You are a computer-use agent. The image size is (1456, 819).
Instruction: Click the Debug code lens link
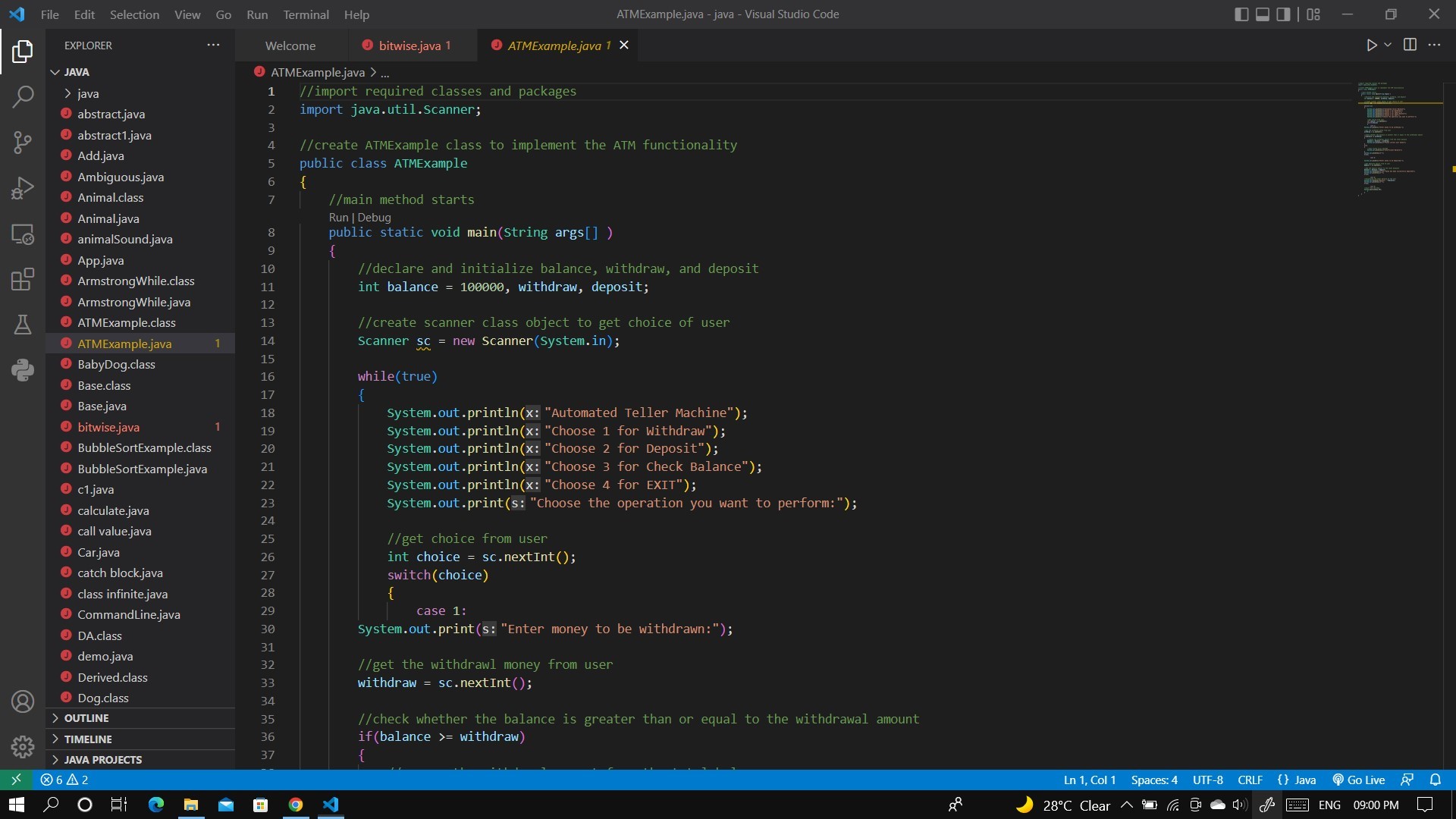coord(374,217)
